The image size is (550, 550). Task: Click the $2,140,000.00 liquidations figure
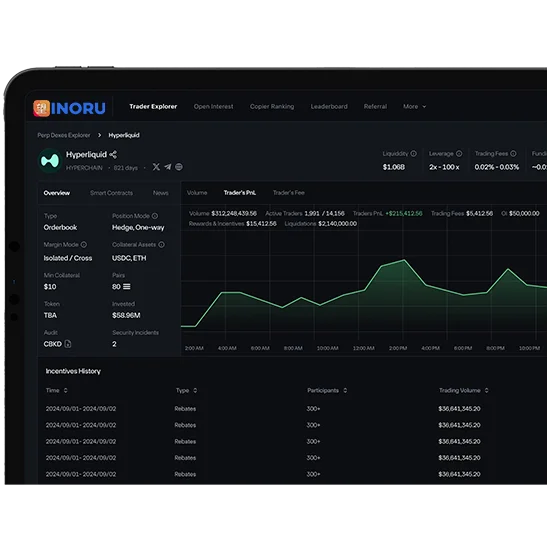[x=337, y=223]
